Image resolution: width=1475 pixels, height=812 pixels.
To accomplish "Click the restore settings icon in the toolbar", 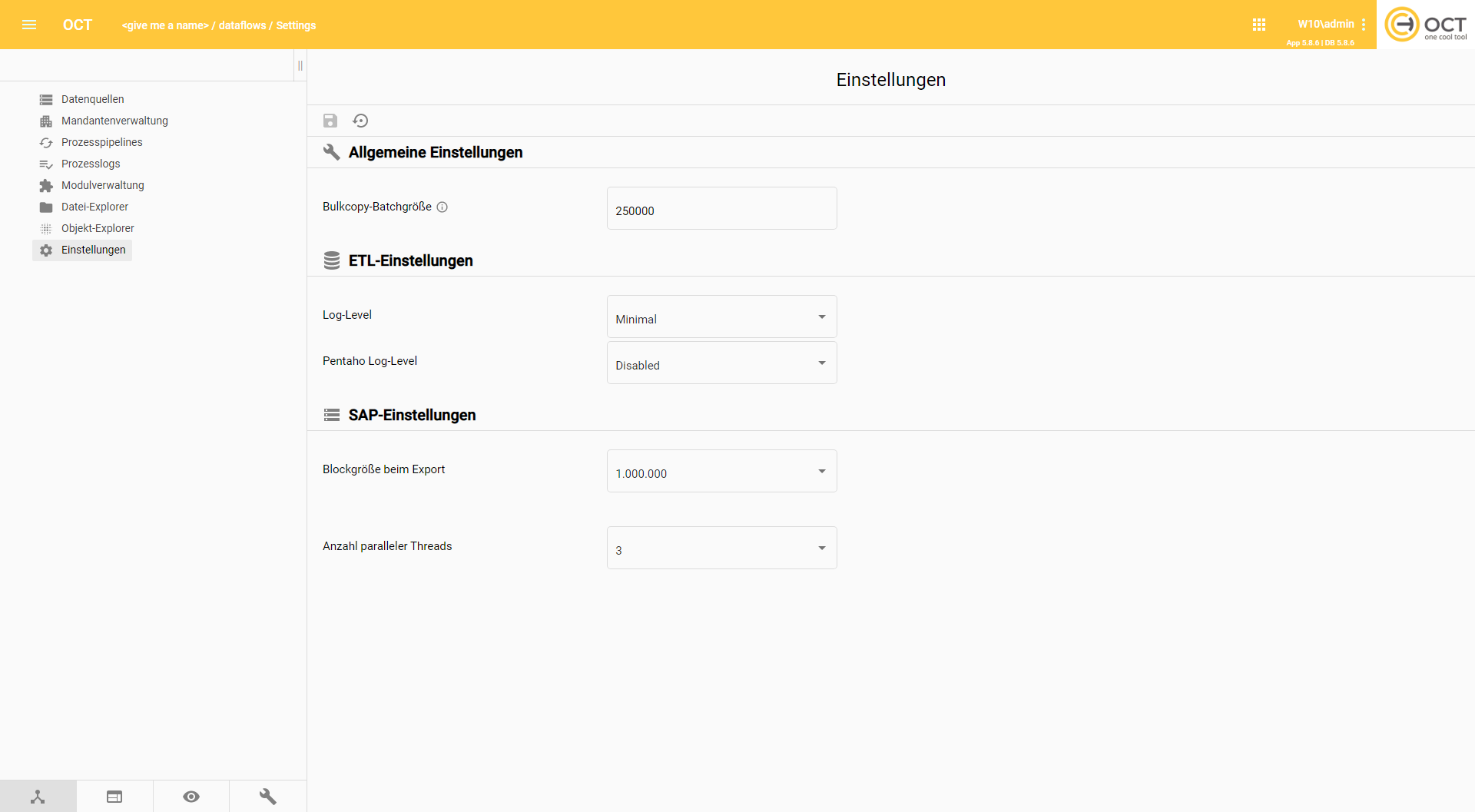I will coord(361,121).
